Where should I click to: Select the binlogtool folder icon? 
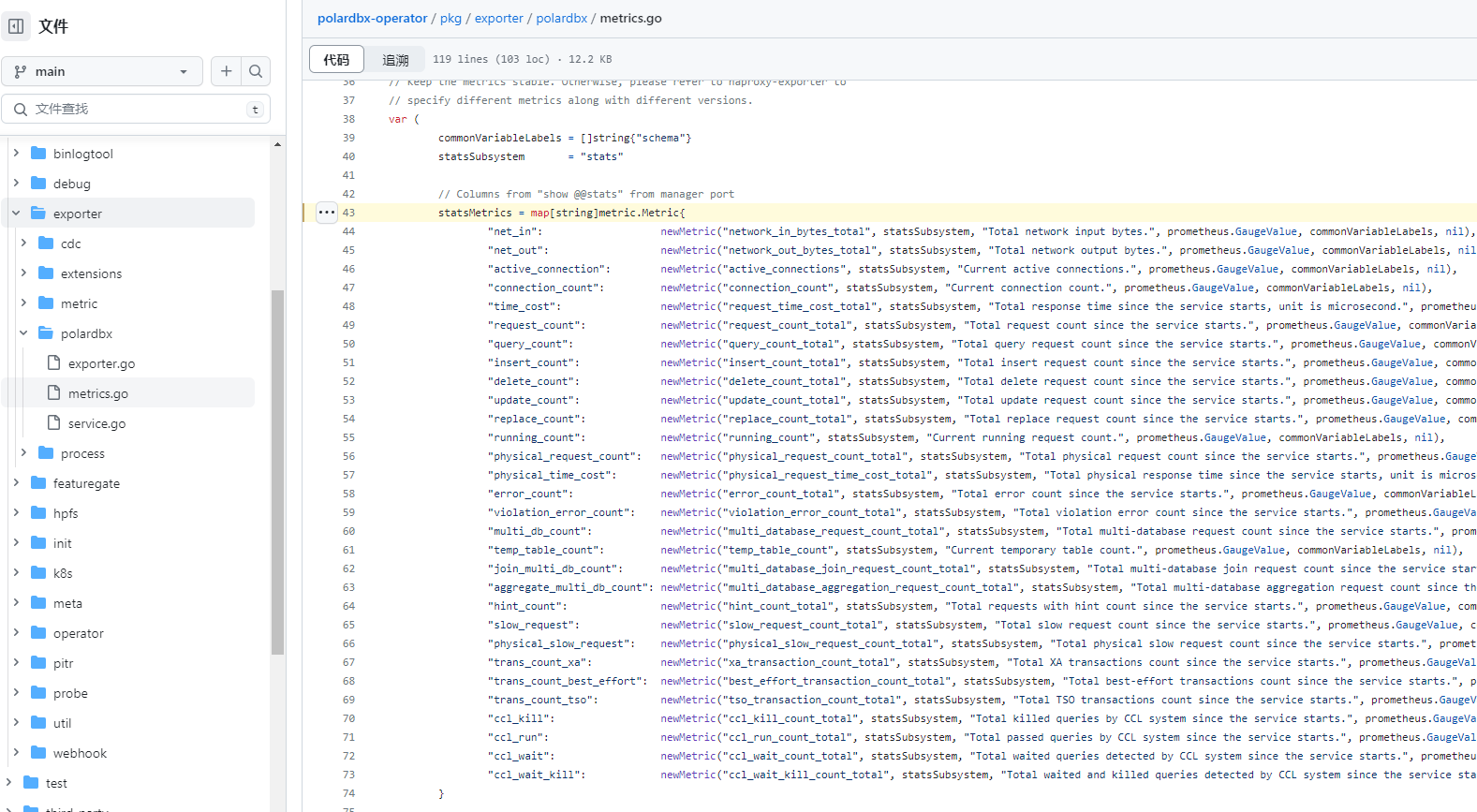(x=38, y=153)
